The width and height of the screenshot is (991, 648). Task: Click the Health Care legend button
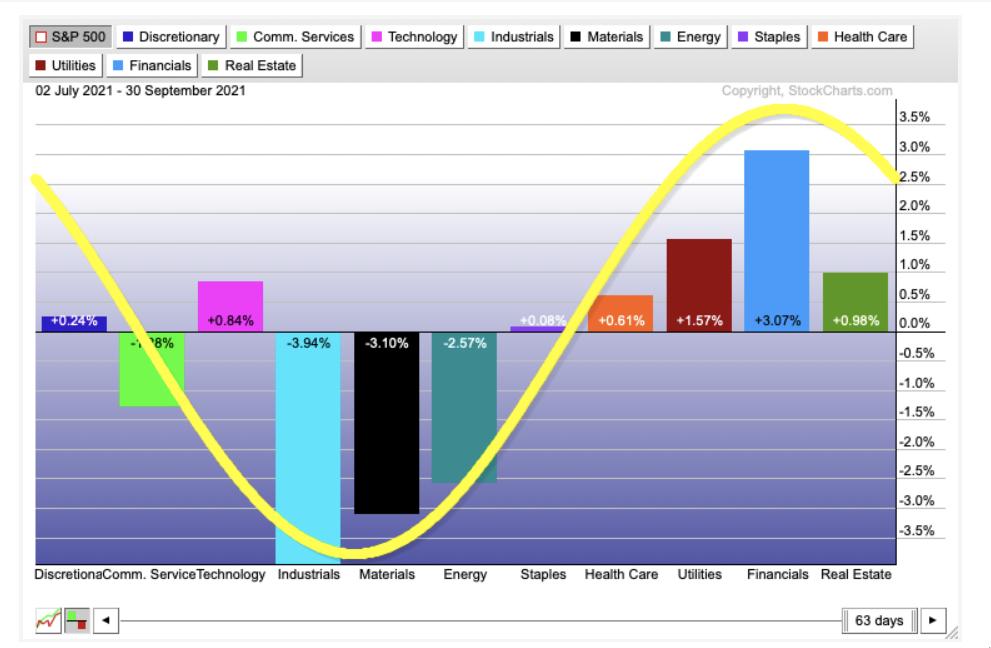click(x=862, y=37)
